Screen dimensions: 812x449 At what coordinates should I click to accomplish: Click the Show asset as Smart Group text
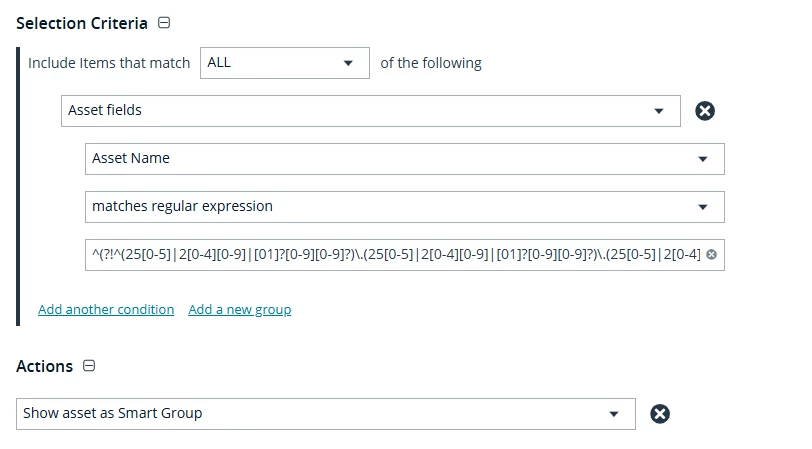click(113, 413)
